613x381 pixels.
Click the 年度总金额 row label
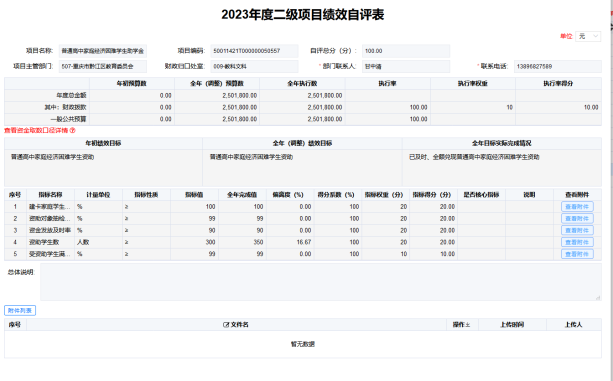[71, 95]
